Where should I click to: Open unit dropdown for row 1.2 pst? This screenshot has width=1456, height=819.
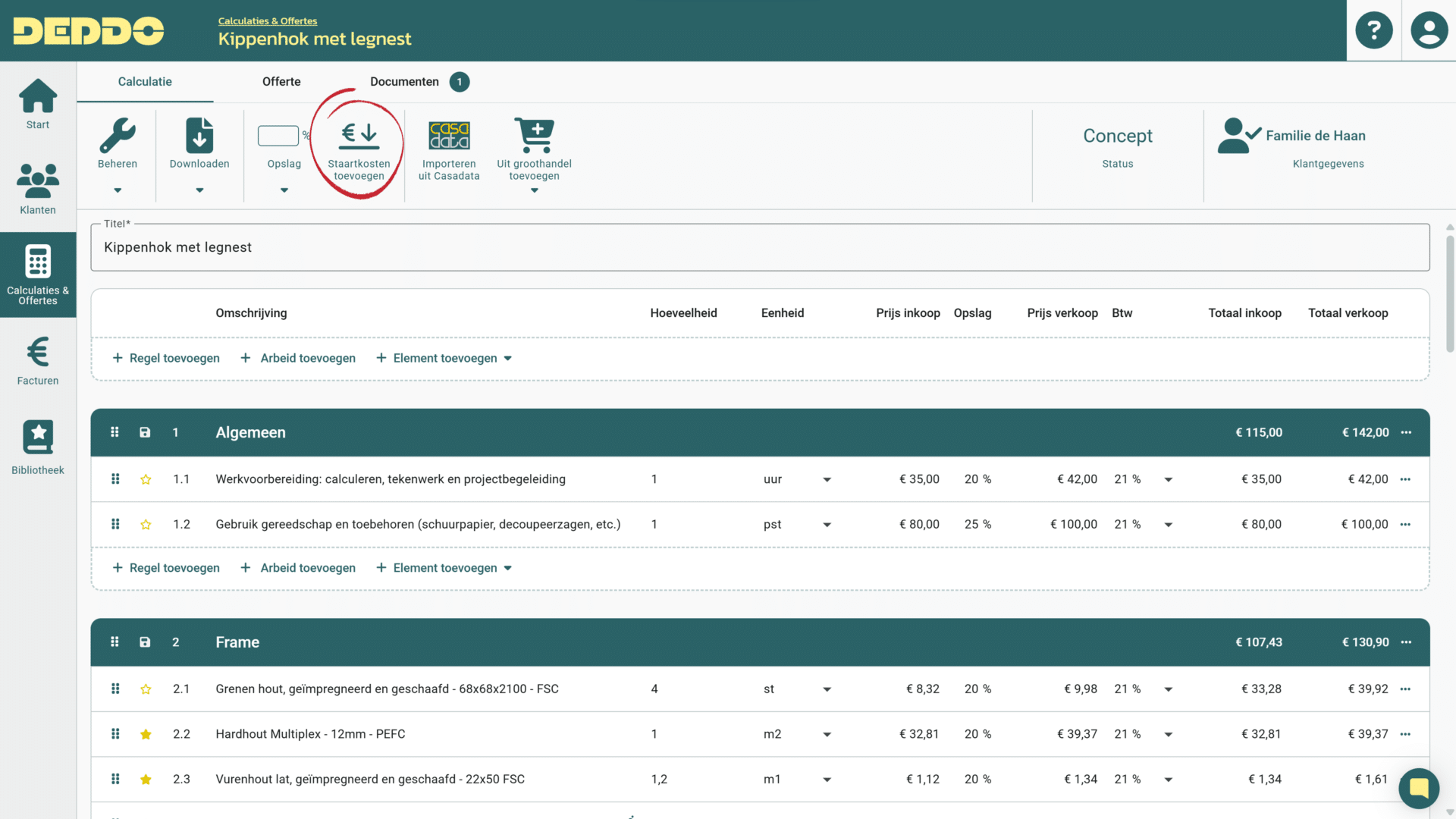(827, 525)
